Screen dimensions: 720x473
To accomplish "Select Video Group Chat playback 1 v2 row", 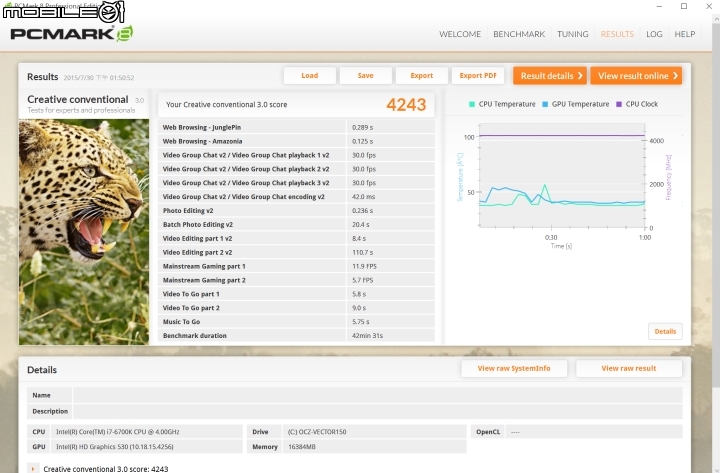I will (296, 155).
